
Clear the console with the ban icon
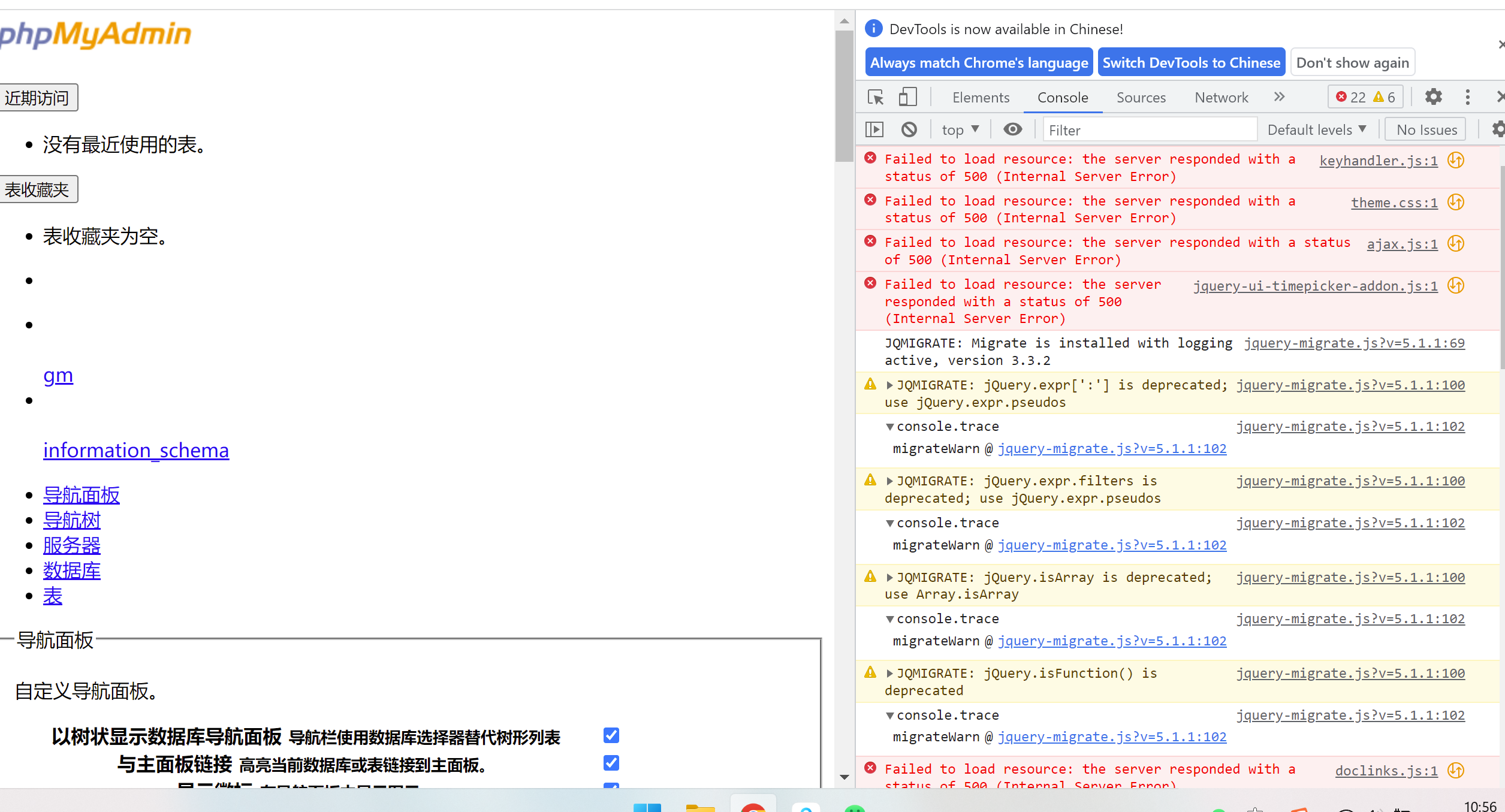click(x=909, y=129)
